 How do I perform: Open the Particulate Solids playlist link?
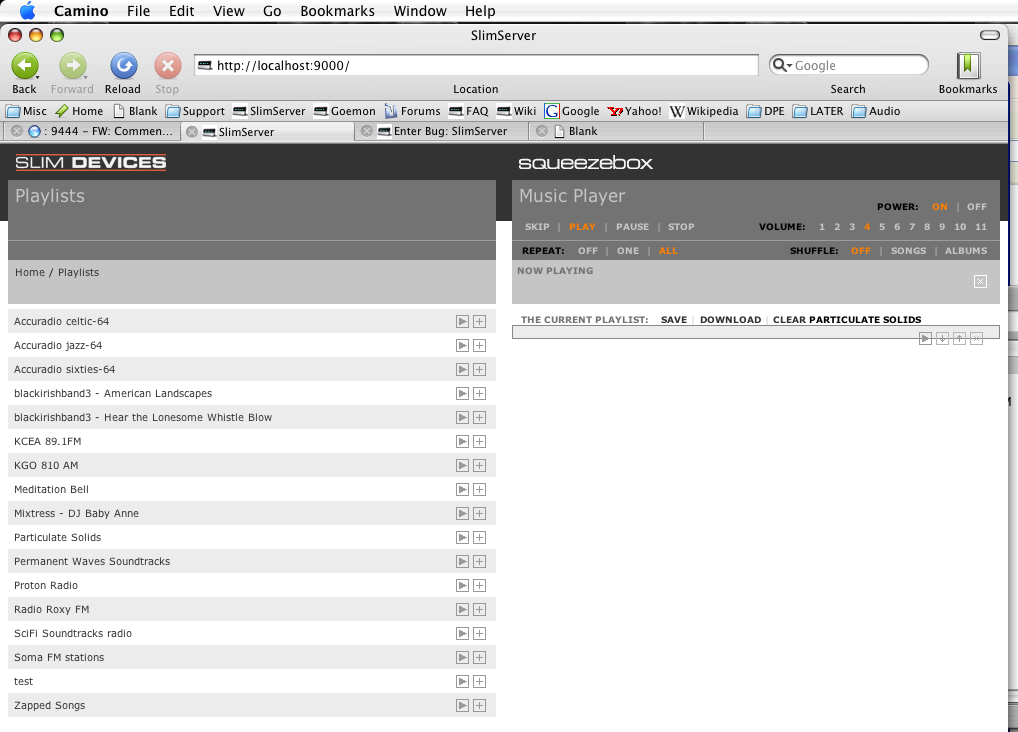coord(57,538)
